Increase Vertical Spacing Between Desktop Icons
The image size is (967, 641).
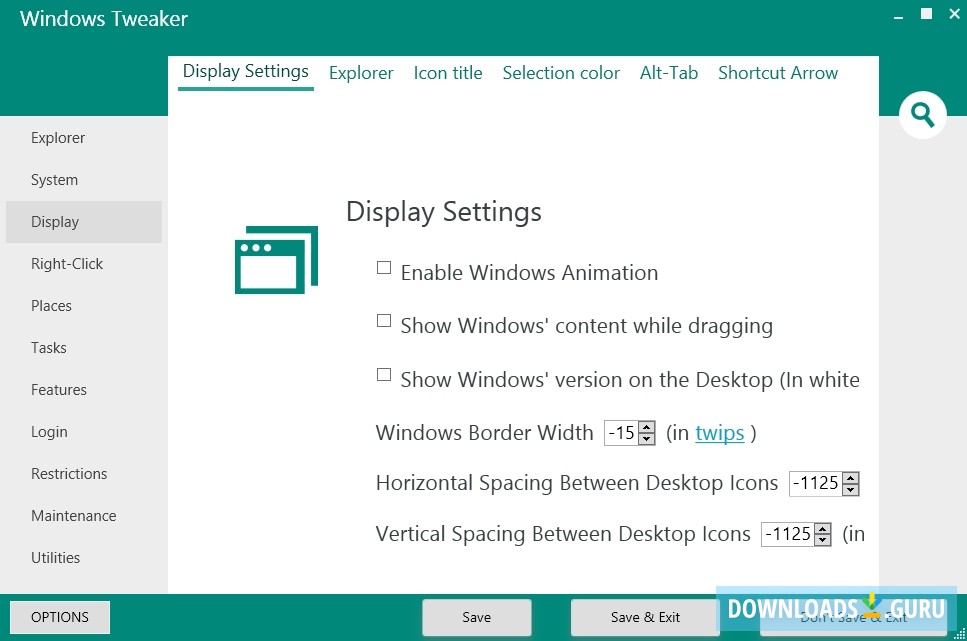(821, 528)
